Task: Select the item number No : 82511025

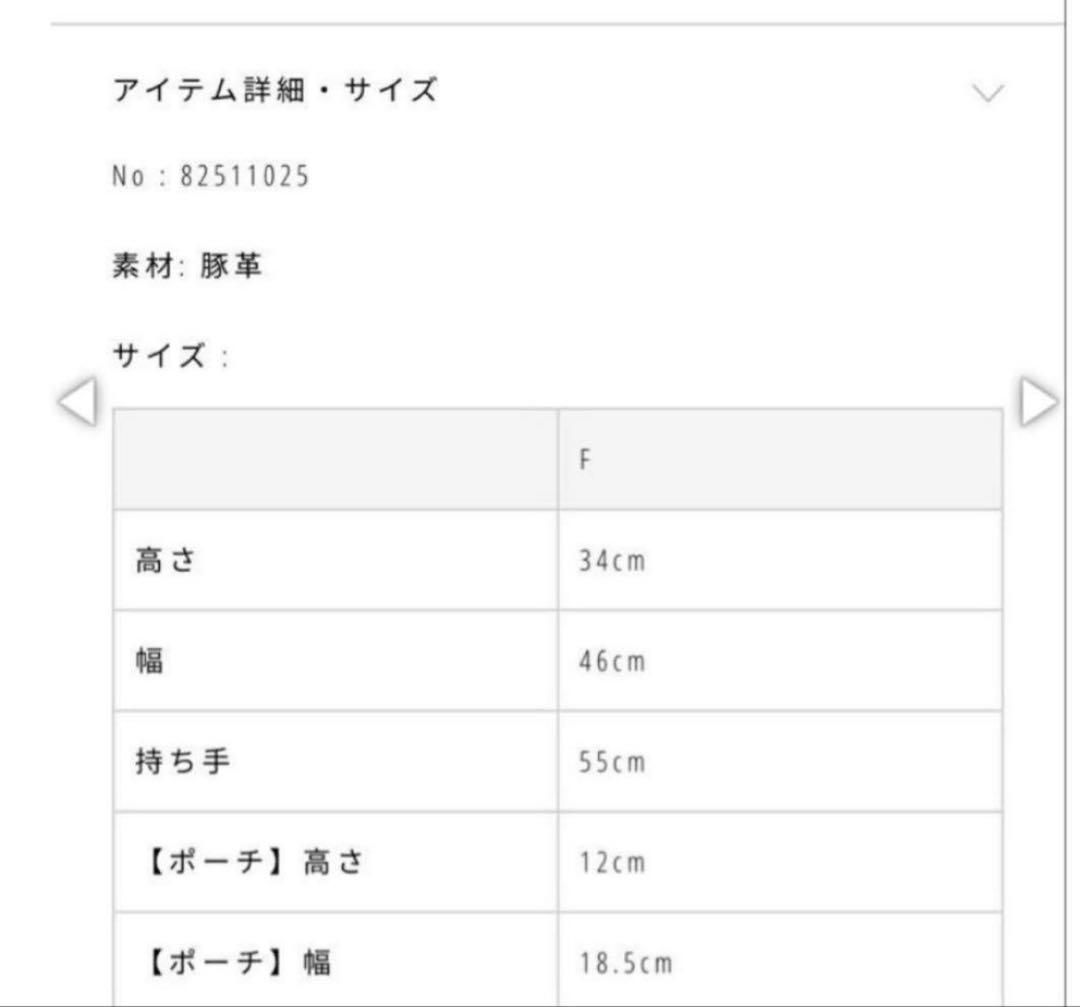Action: pos(211,178)
